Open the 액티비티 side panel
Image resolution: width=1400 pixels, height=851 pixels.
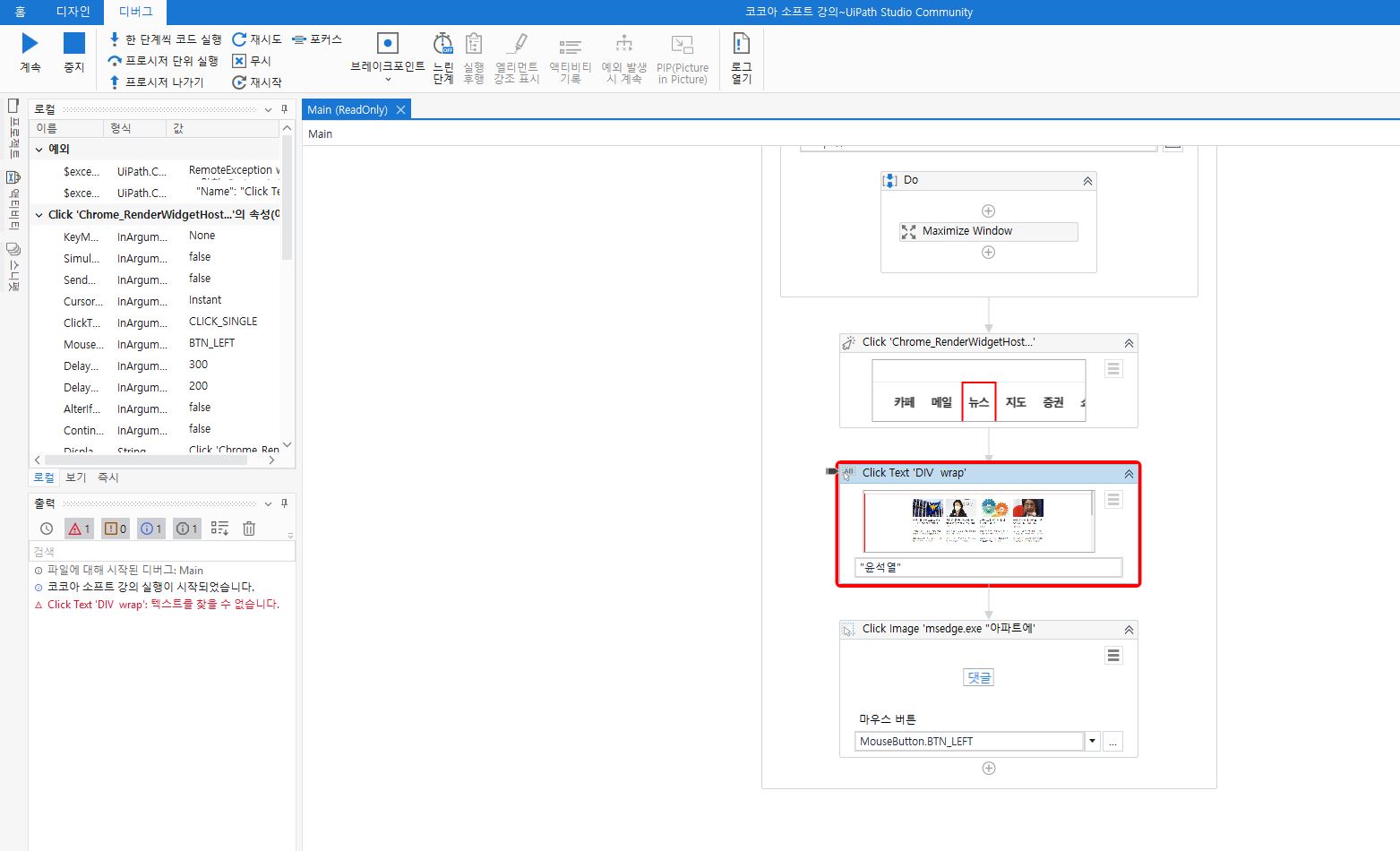[13, 201]
